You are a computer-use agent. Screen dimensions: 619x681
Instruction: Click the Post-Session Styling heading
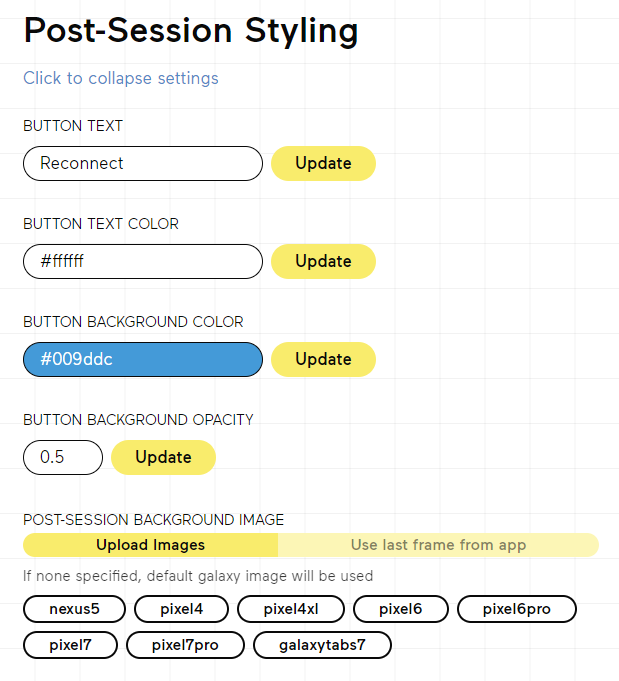coord(191,31)
